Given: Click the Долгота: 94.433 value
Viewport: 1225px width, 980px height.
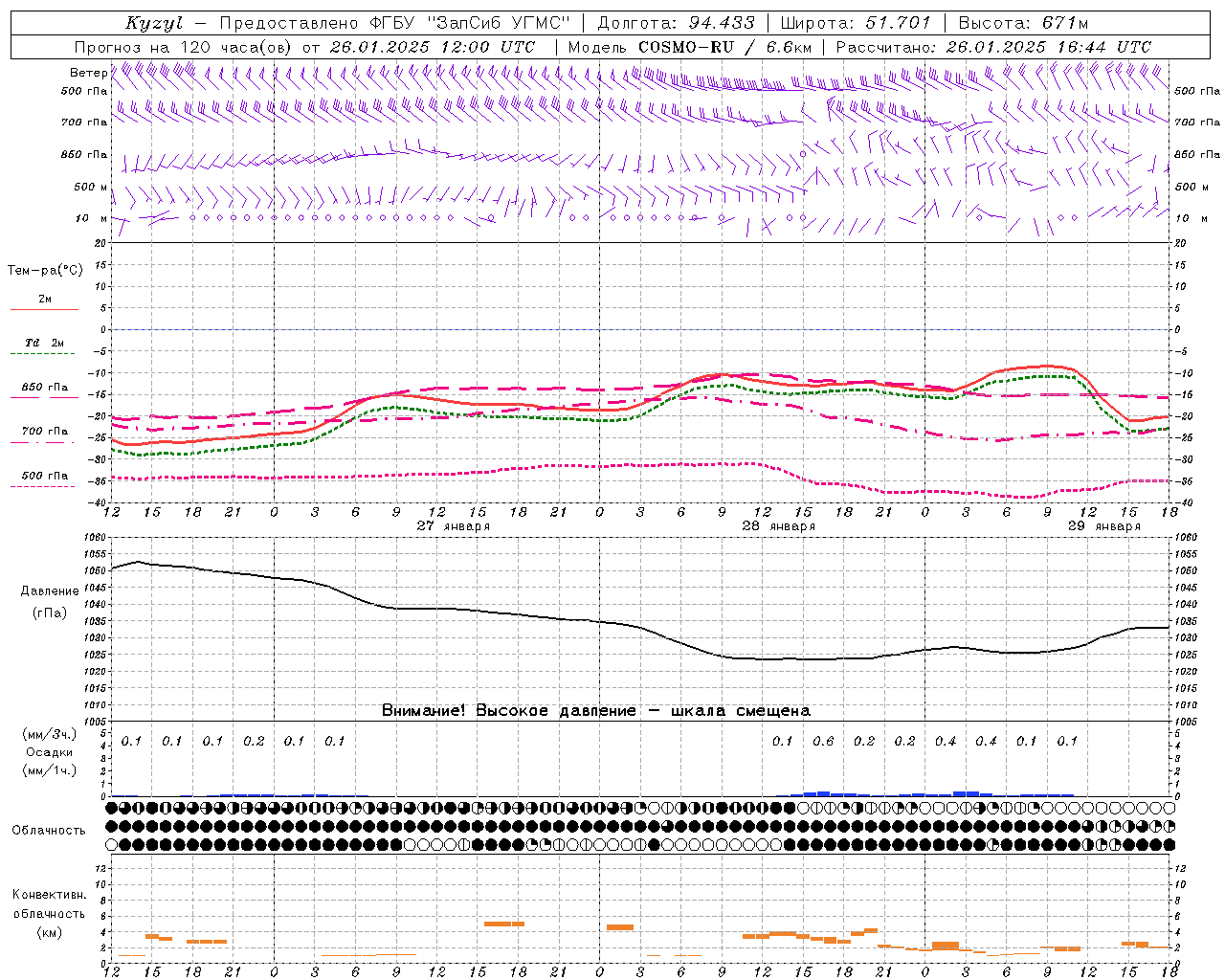Looking at the screenshot, I should click(676, 23).
